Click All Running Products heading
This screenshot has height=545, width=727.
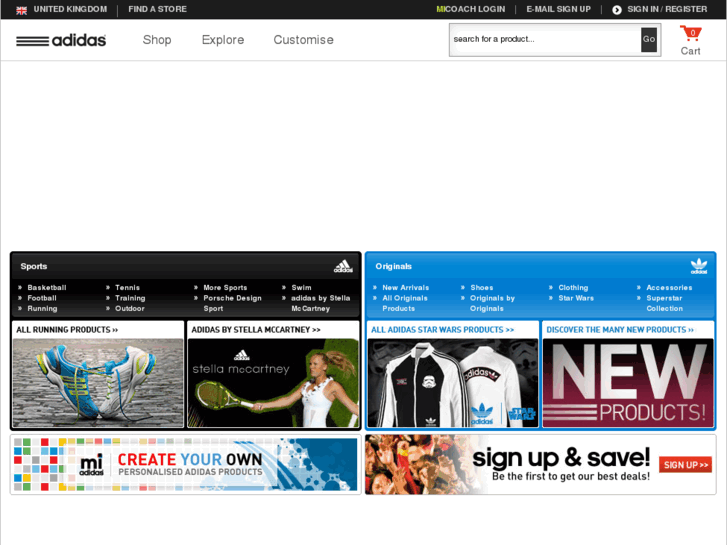(67, 330)
